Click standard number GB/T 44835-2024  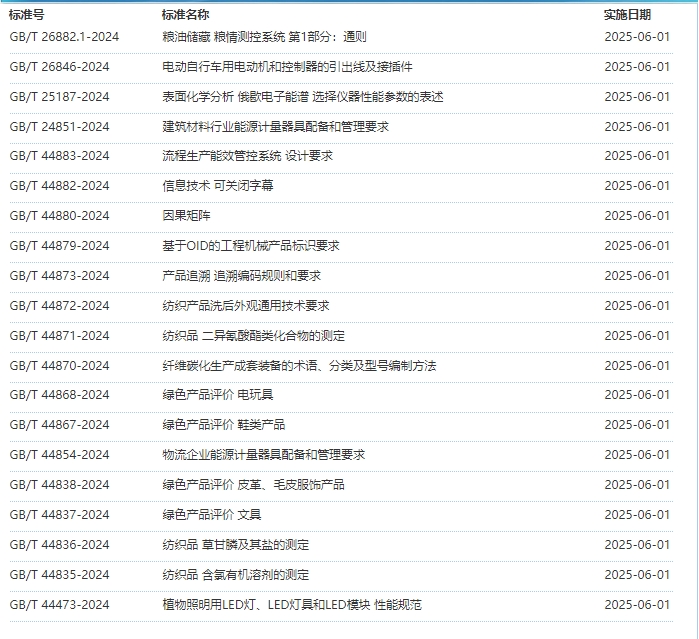(x=59, y=575)
